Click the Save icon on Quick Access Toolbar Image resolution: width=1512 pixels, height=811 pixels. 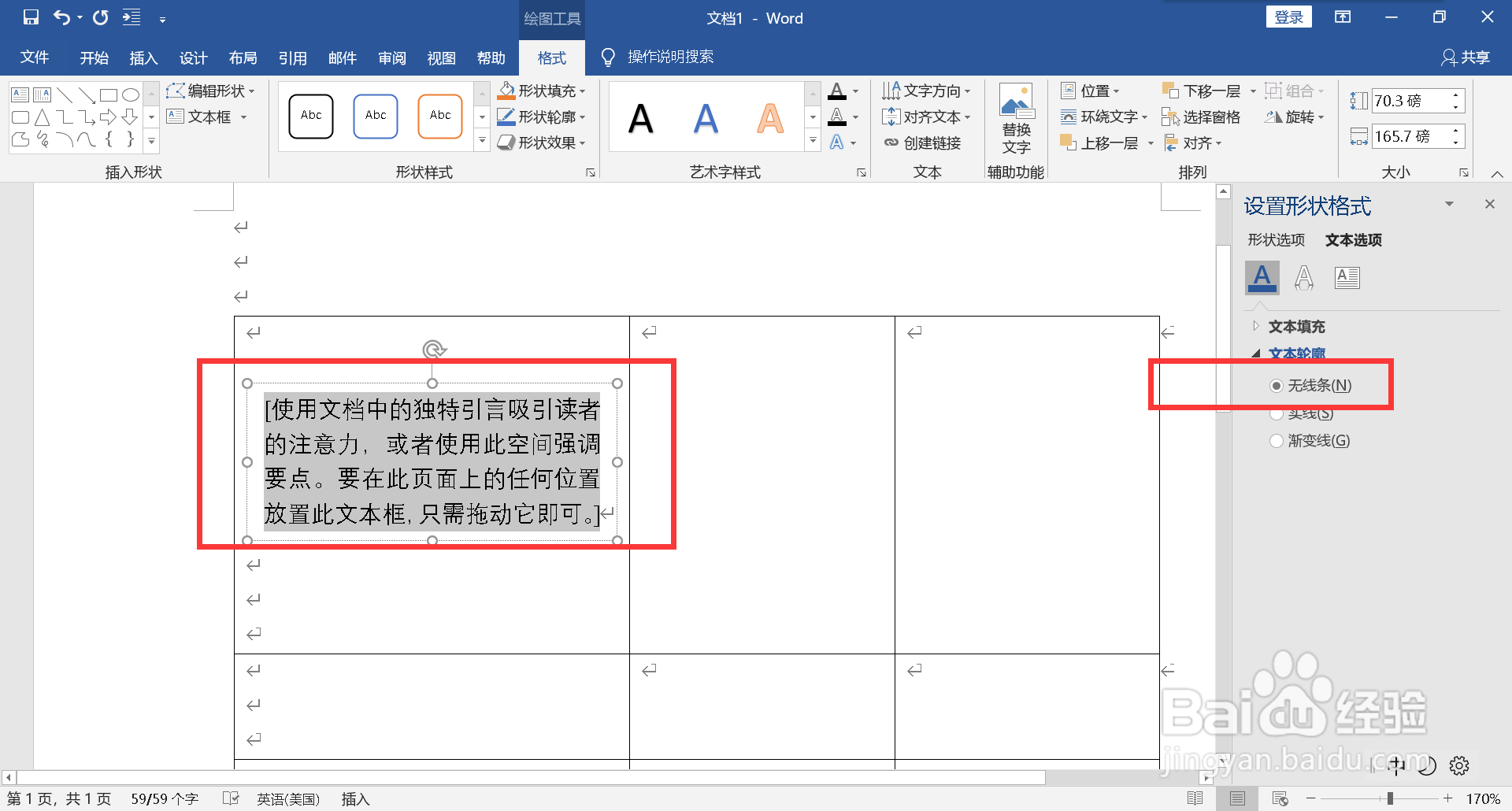coord(30,17)
